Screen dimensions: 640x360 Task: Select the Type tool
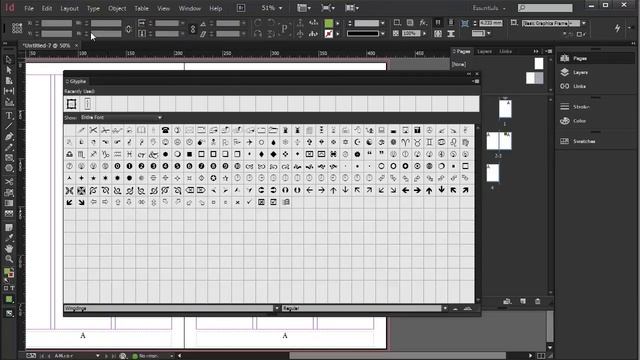pyautogui.click(x=9, y=116)
